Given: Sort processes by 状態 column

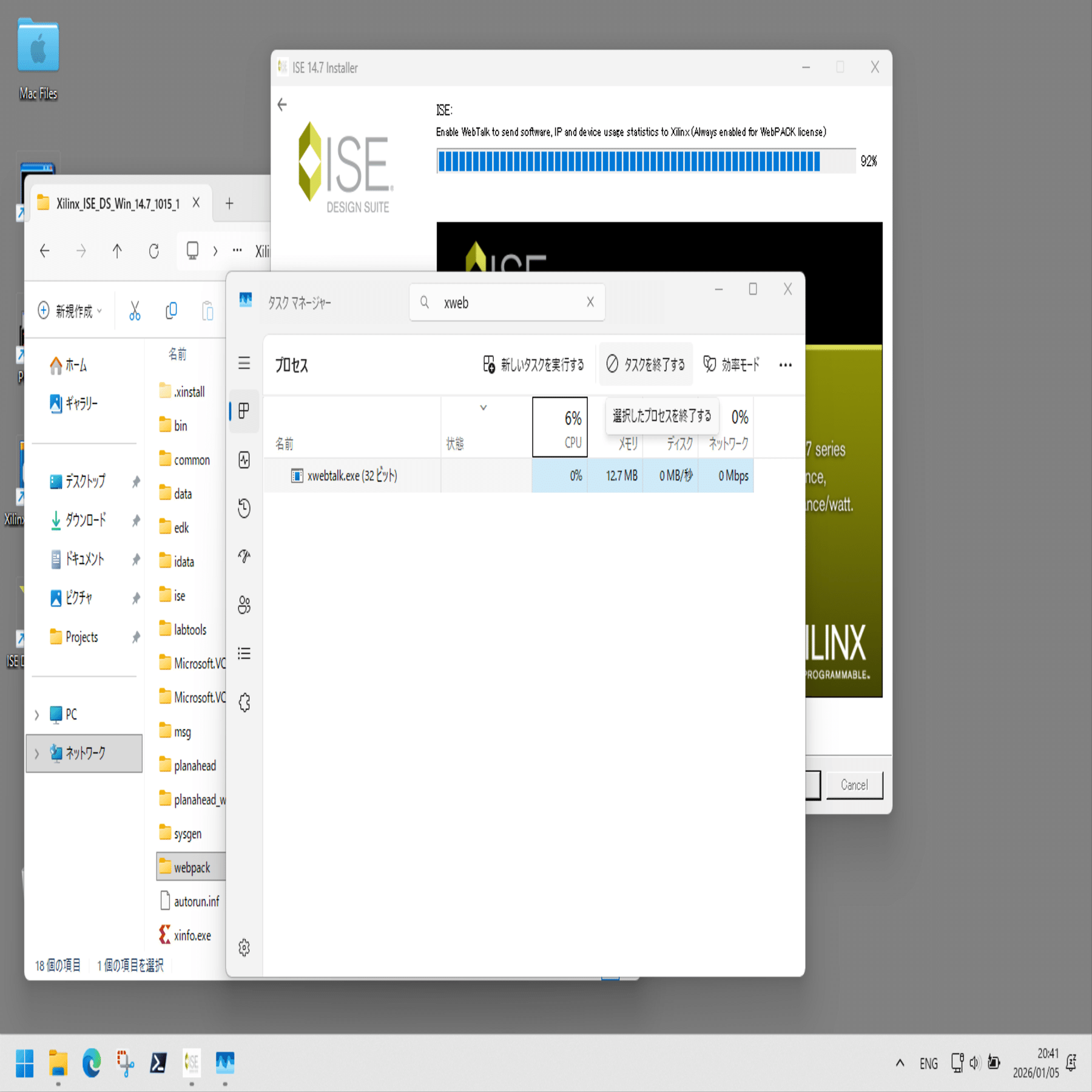Looking at the screenshot, I should [x=487, y=427].
